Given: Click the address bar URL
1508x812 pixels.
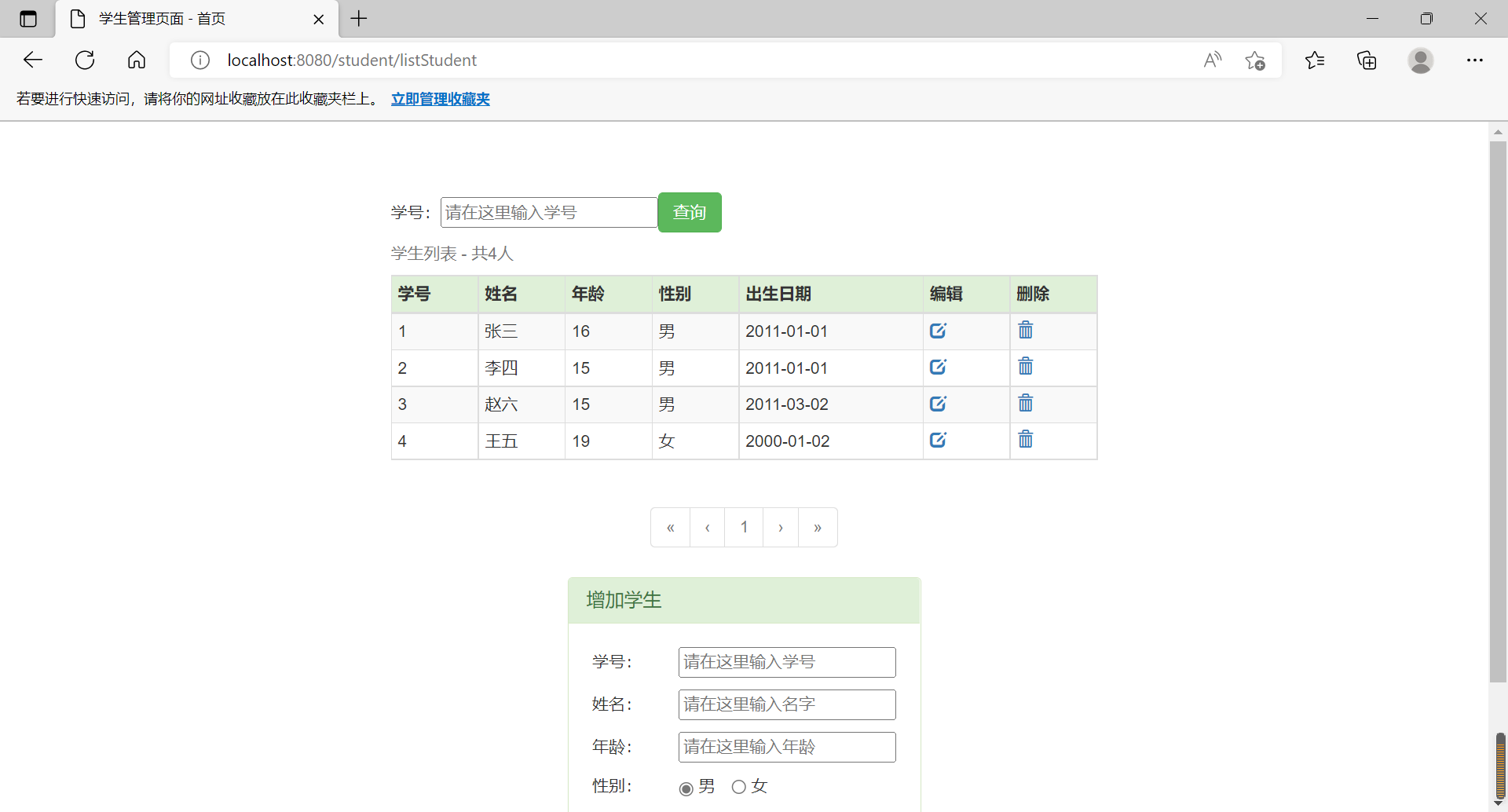Looking at the screenshot, I should pos(352,60).
